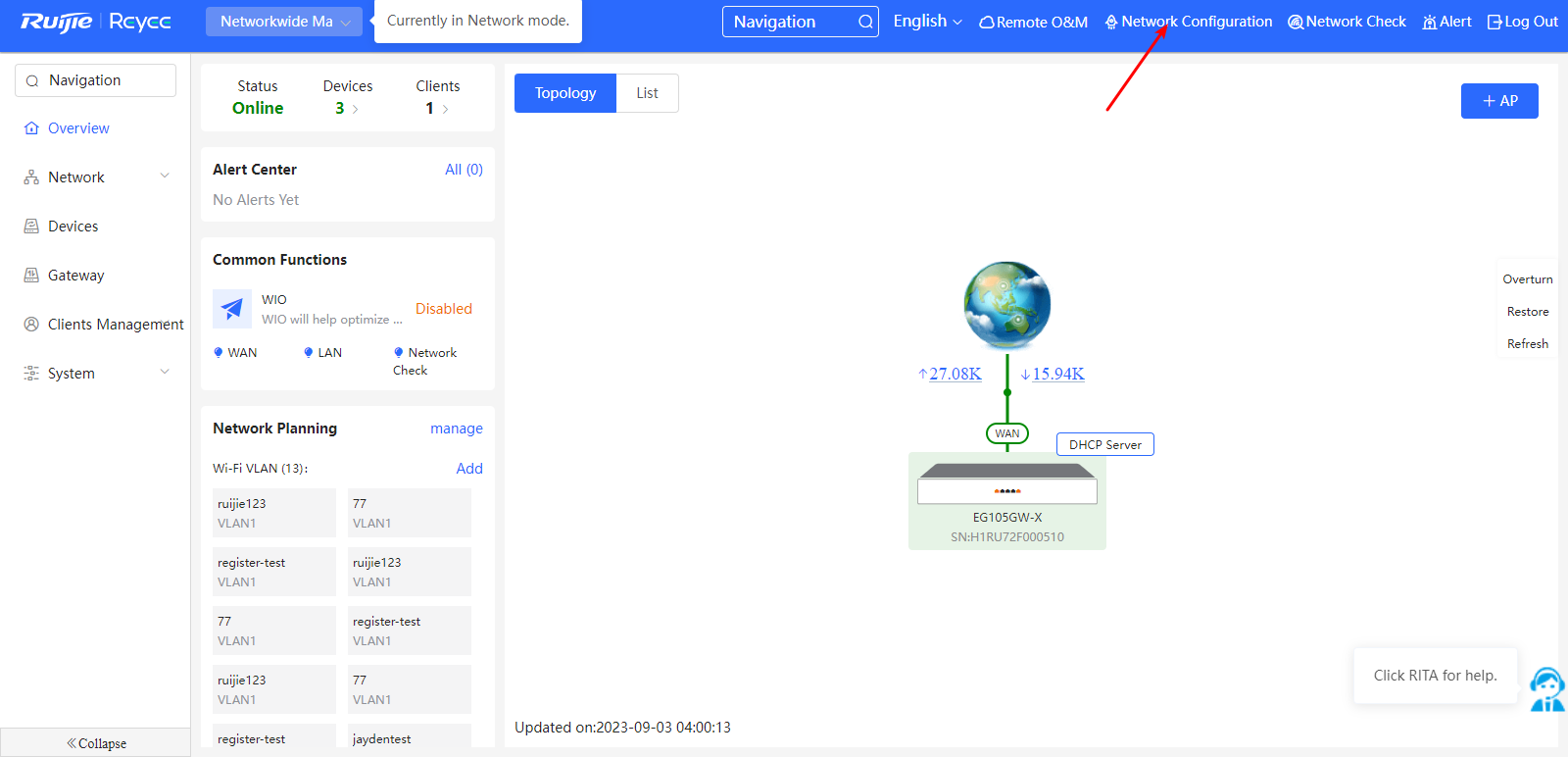Collapse the left sidebar

(x=96, y=743)
